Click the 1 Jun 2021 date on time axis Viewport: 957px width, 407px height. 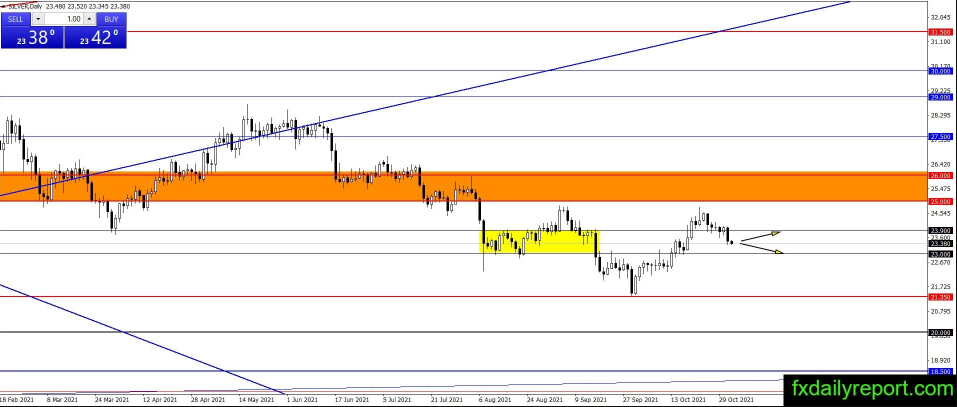[301, 400]
